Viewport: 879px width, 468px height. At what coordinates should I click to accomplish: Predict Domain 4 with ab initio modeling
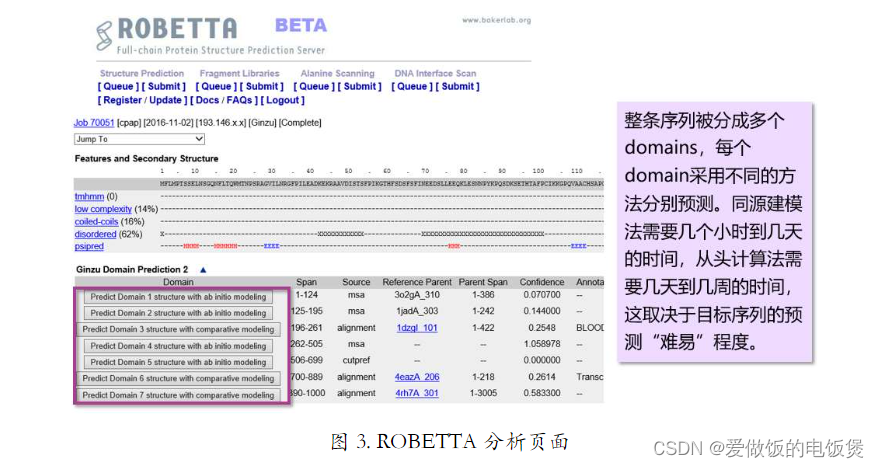pyautogui.click(x=178, y=346)
